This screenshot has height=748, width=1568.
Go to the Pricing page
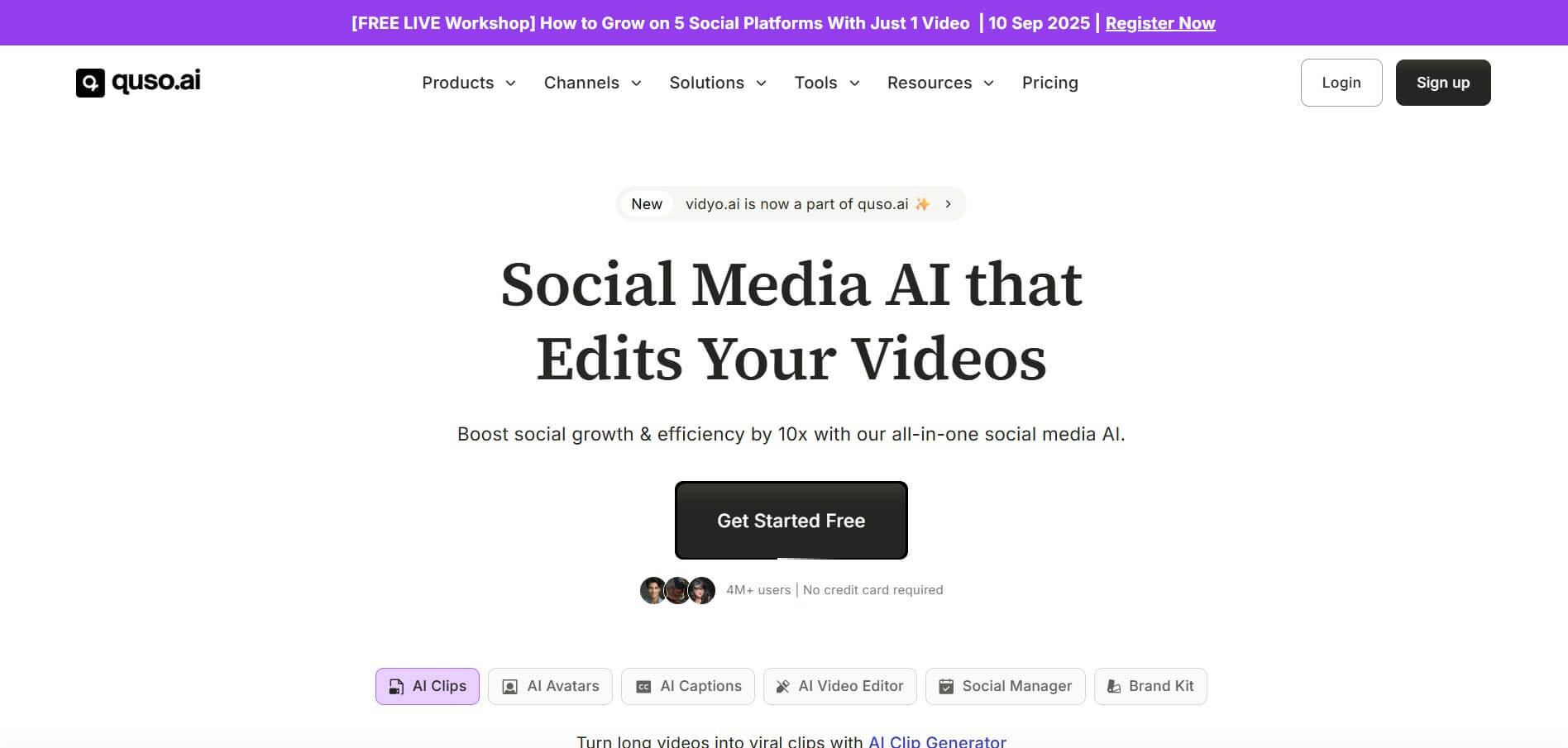click(x=1049, y=83)
